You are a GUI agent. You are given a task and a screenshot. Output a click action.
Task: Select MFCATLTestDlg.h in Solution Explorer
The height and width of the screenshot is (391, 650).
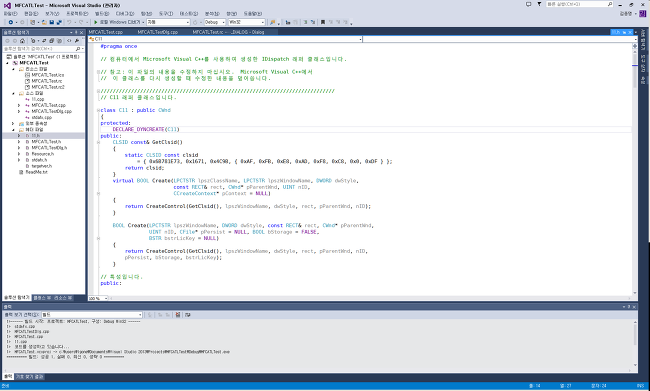[x=49, y=148]
